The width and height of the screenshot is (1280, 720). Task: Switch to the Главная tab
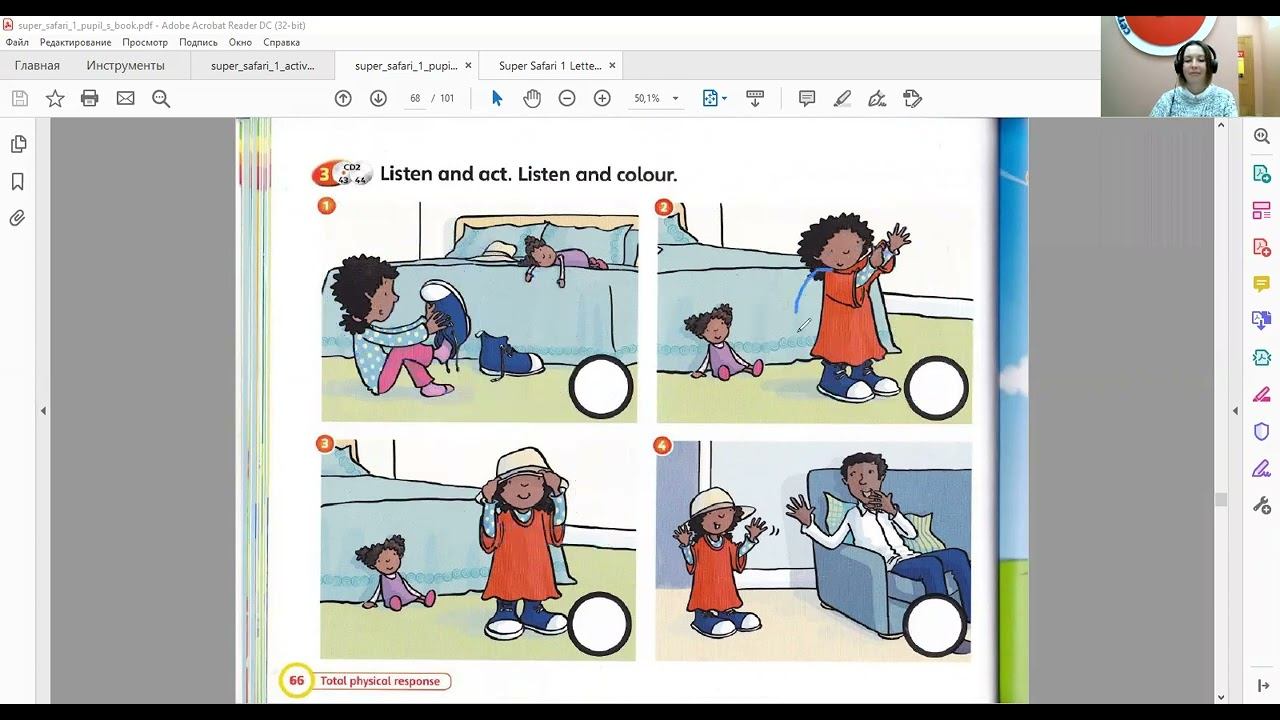point(37,66)
